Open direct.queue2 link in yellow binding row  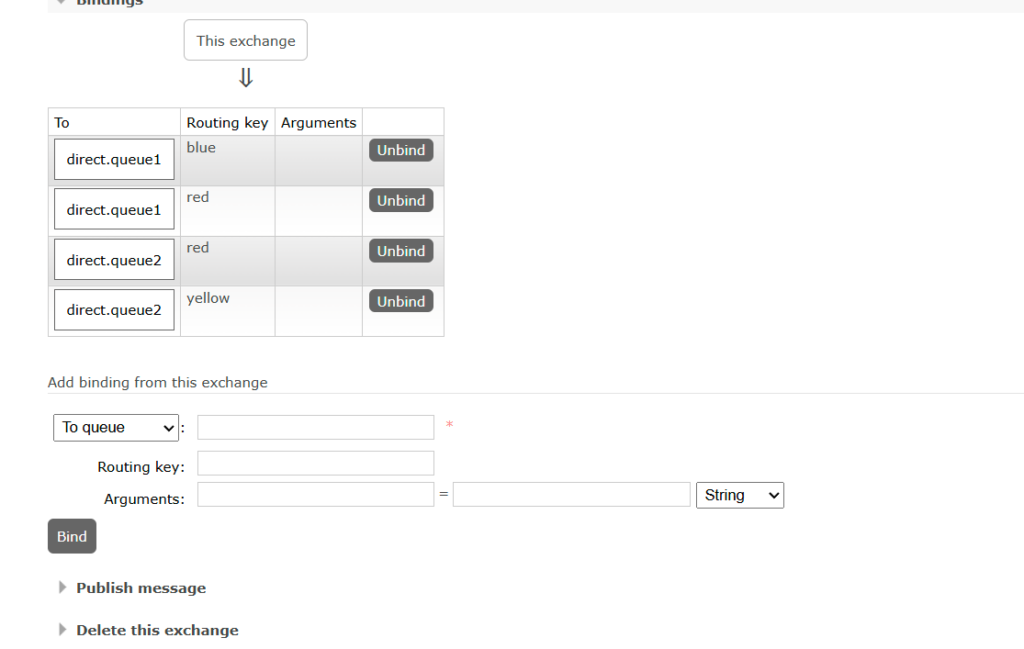coord(114,310)
